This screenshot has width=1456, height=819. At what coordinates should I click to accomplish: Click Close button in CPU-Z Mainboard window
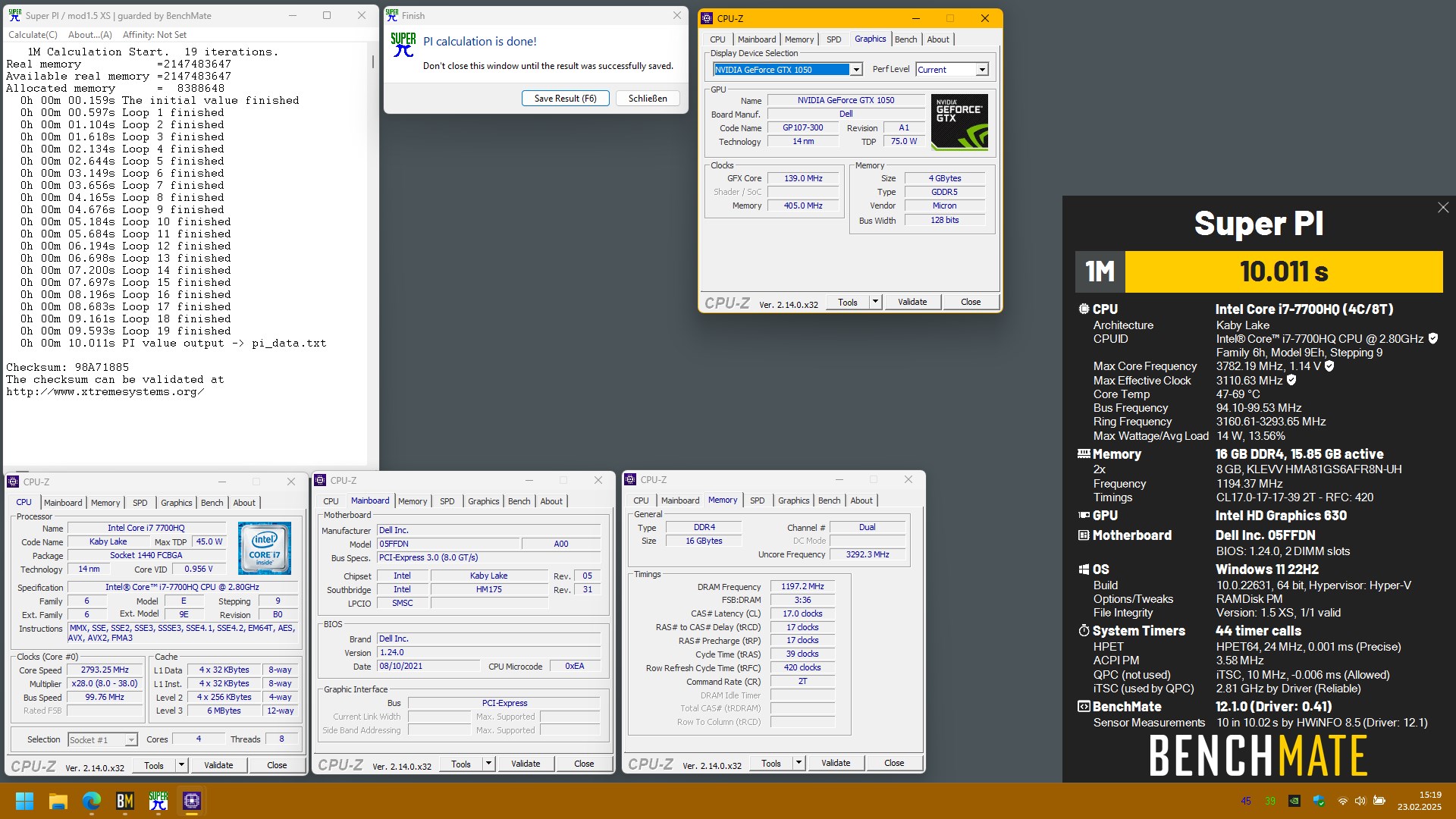click(x=584, y=764)
